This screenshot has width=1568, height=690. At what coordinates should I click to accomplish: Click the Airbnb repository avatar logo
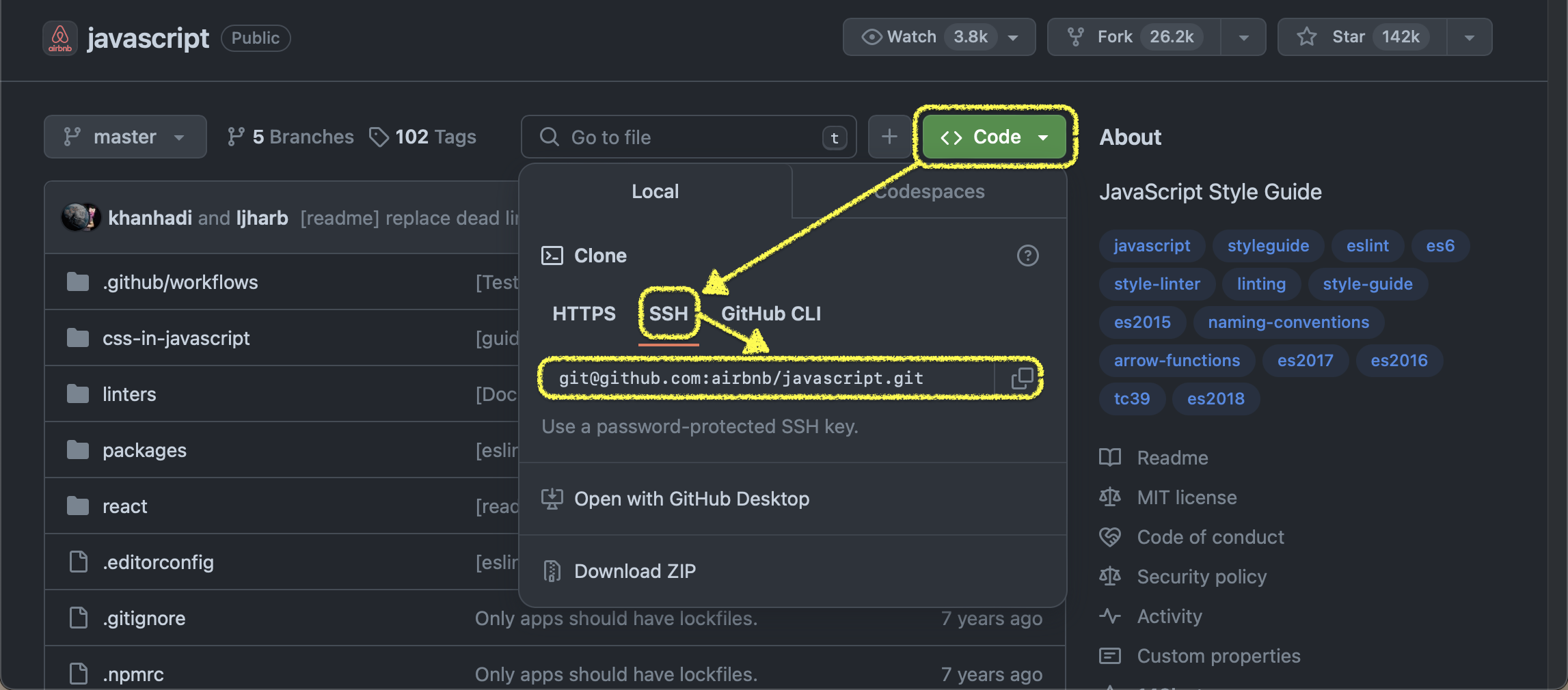pos(60,38)
